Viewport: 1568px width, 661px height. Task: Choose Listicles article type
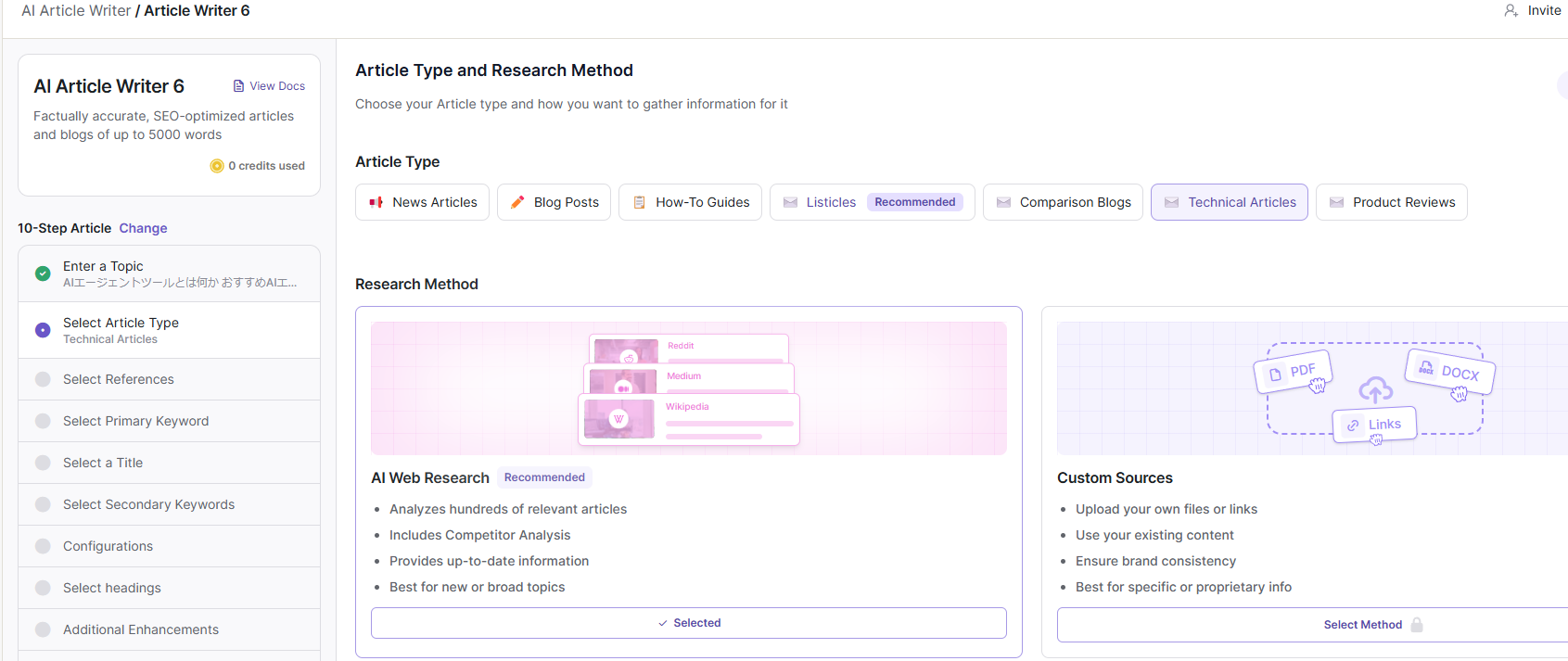pyautogui.click(x=872, y=202)
